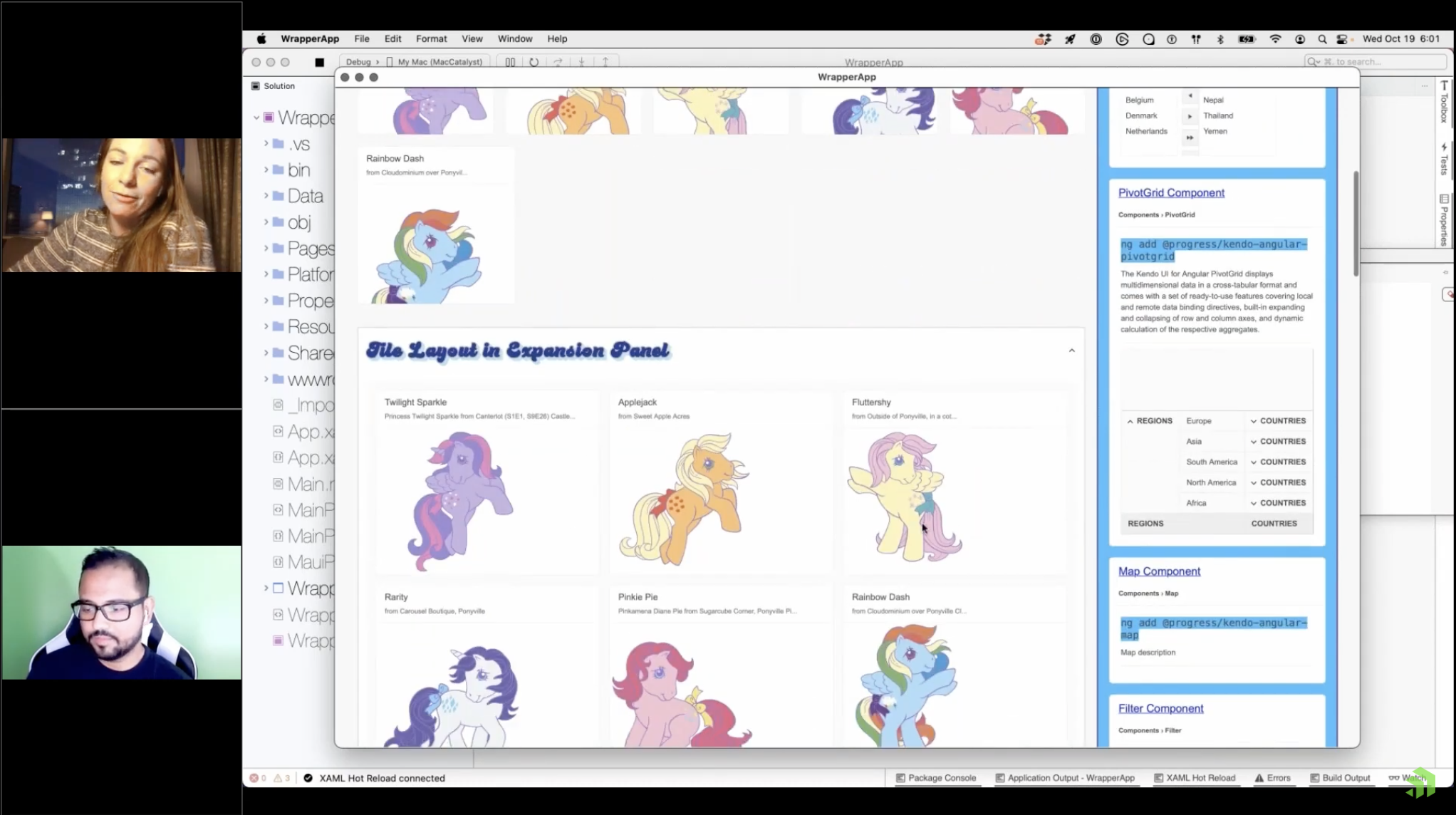
Task: Open Wi-Fi status menu
Action: pos(1275,39)
